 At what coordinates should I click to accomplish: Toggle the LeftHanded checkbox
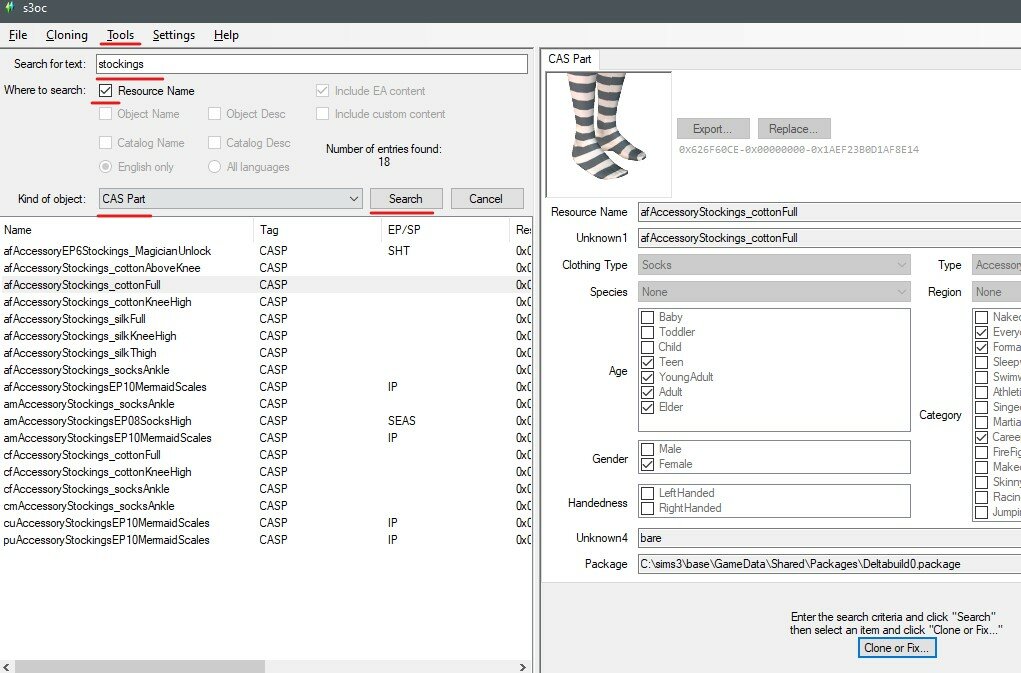click(648, 493)
